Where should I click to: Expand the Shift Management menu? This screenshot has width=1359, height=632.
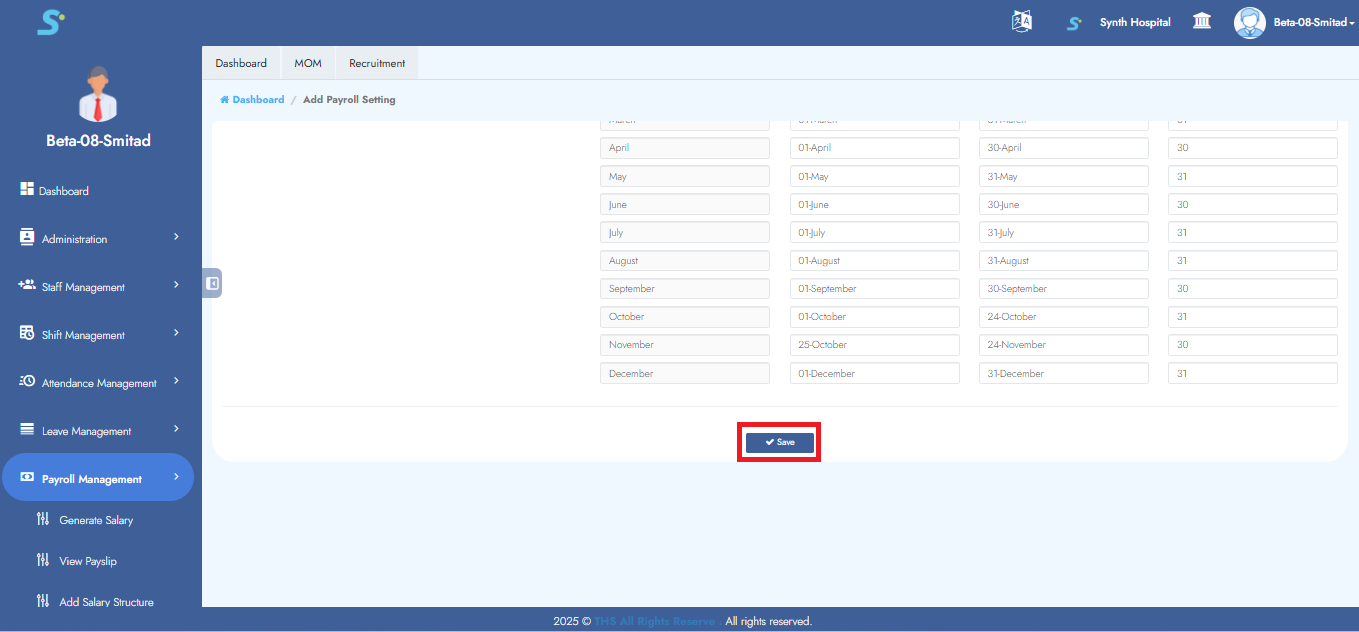pos(98,335)
